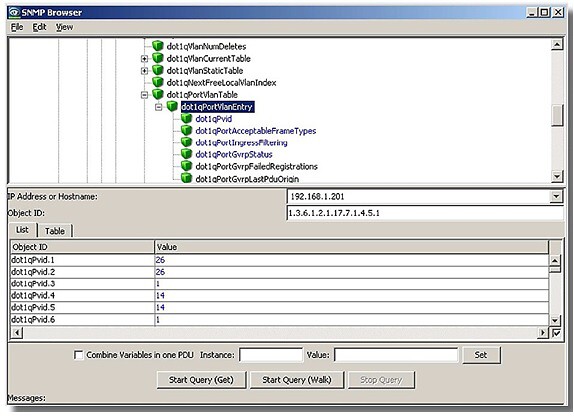Enable Combine Variables in one PDU checkbox
574x416 pixels.
coord(78,355)
